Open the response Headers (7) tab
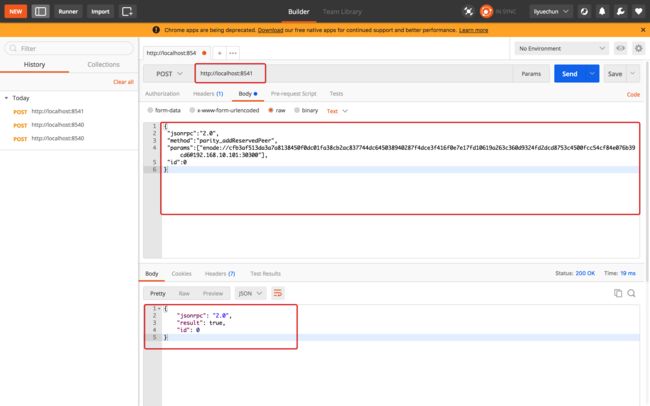Viewport: 650px width, 406px height. 220,274
